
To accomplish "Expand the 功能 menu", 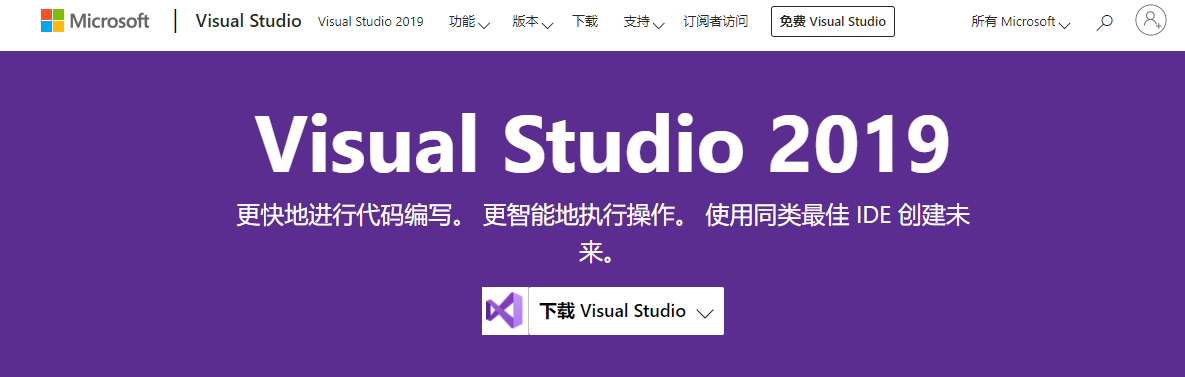I will click(469, 22).
